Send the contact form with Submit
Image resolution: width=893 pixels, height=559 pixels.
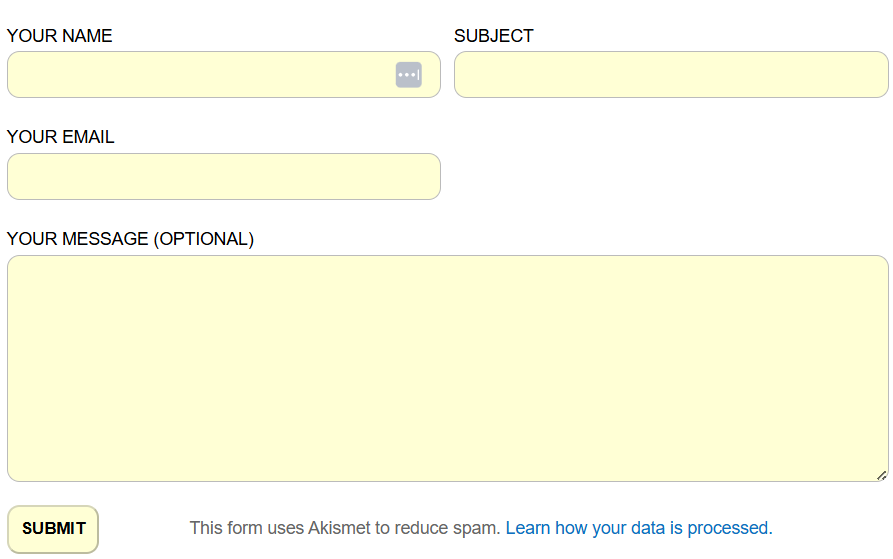tap(53, 529)
